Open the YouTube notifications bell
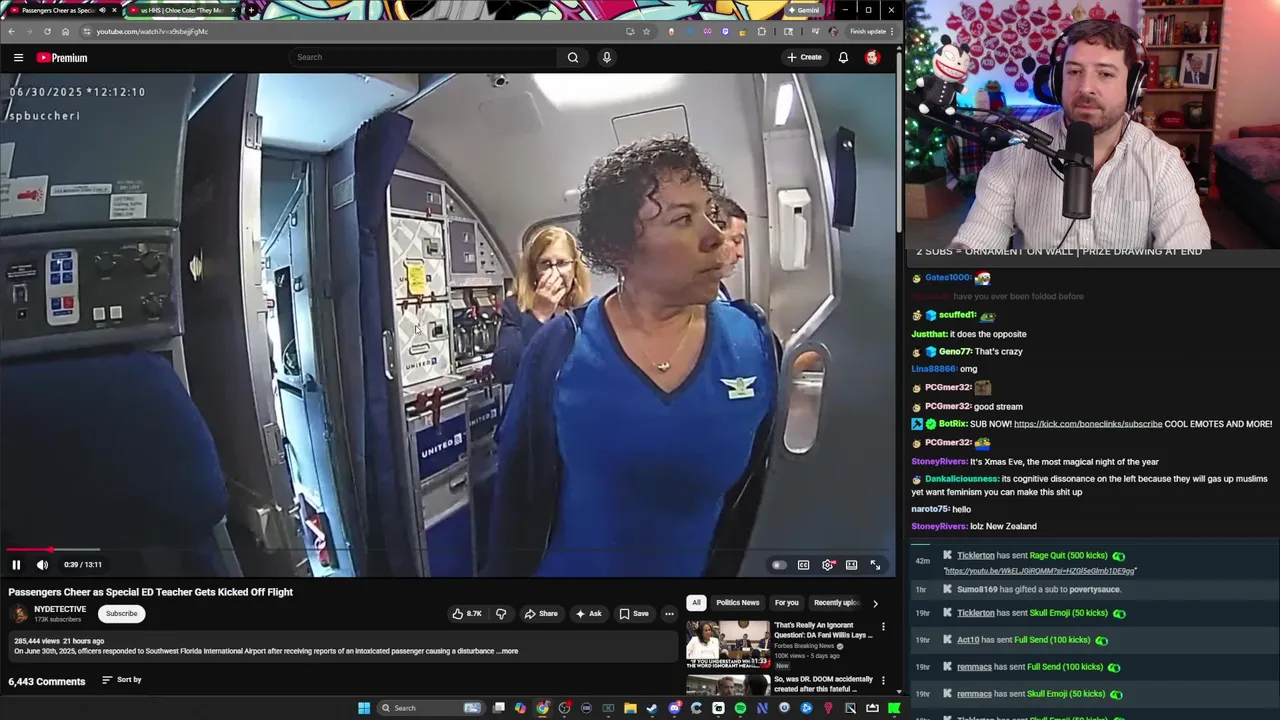1280x720 pixels. (x=843, y=57)
